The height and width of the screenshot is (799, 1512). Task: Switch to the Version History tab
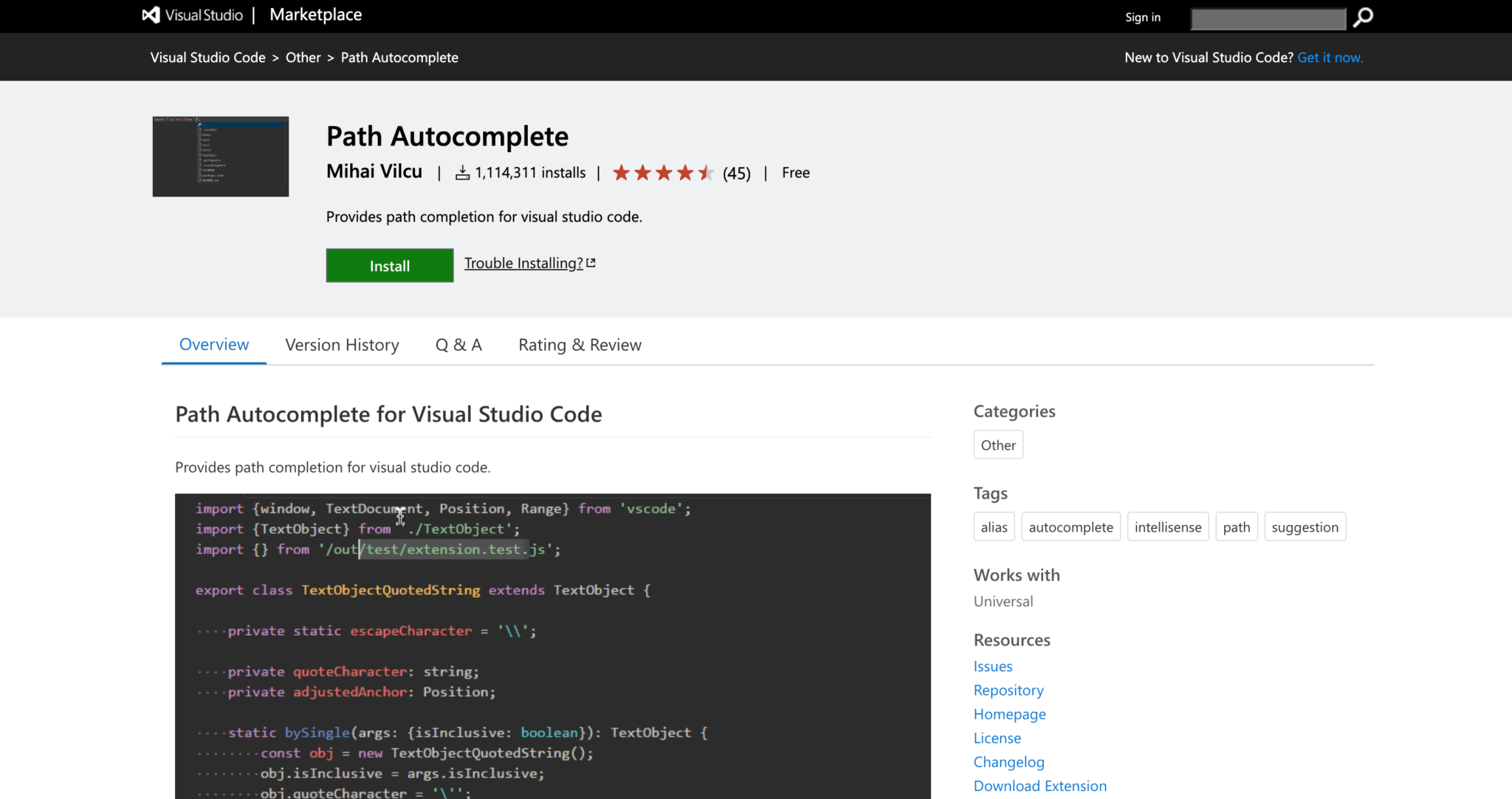[342, 345]
